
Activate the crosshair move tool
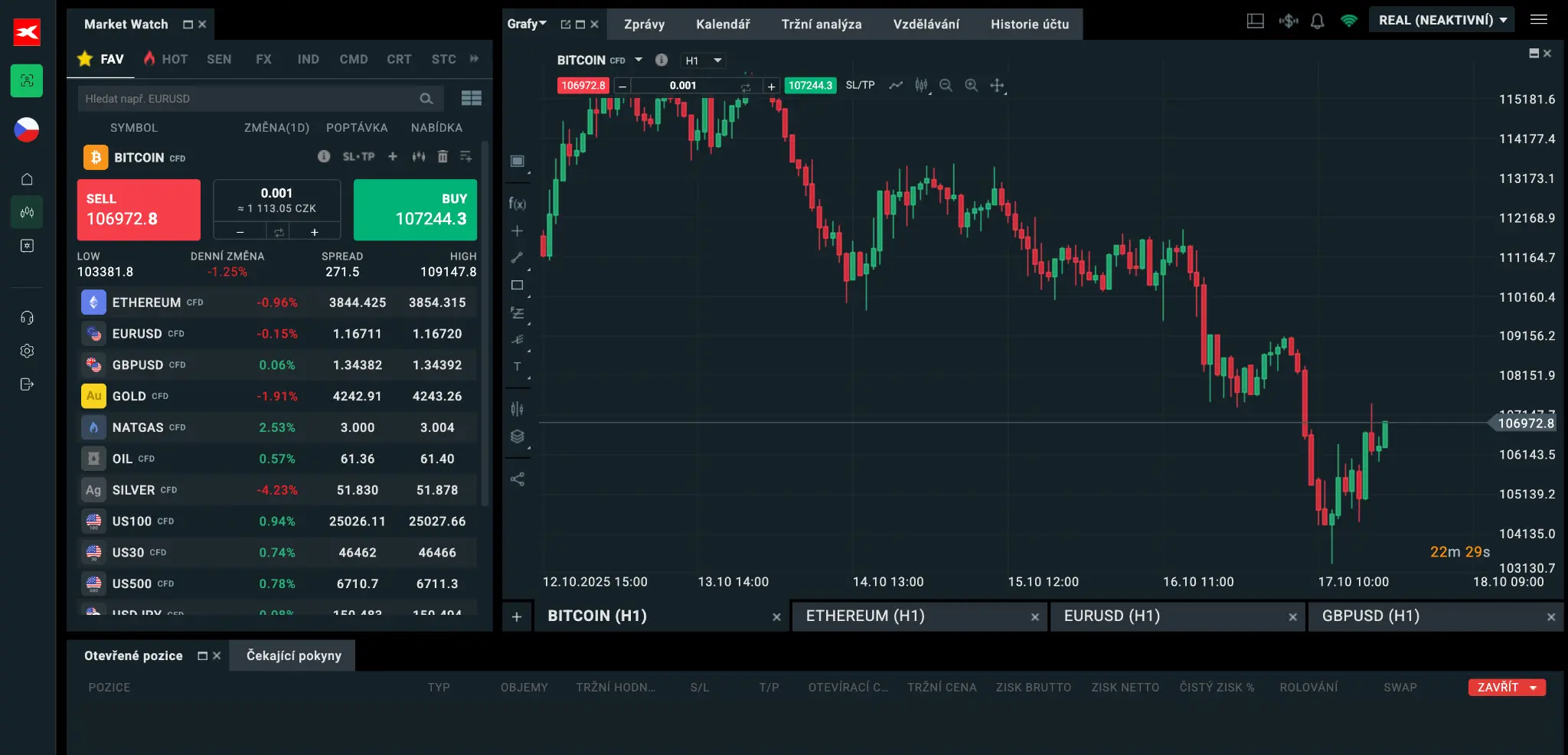[x=998, y=86]
